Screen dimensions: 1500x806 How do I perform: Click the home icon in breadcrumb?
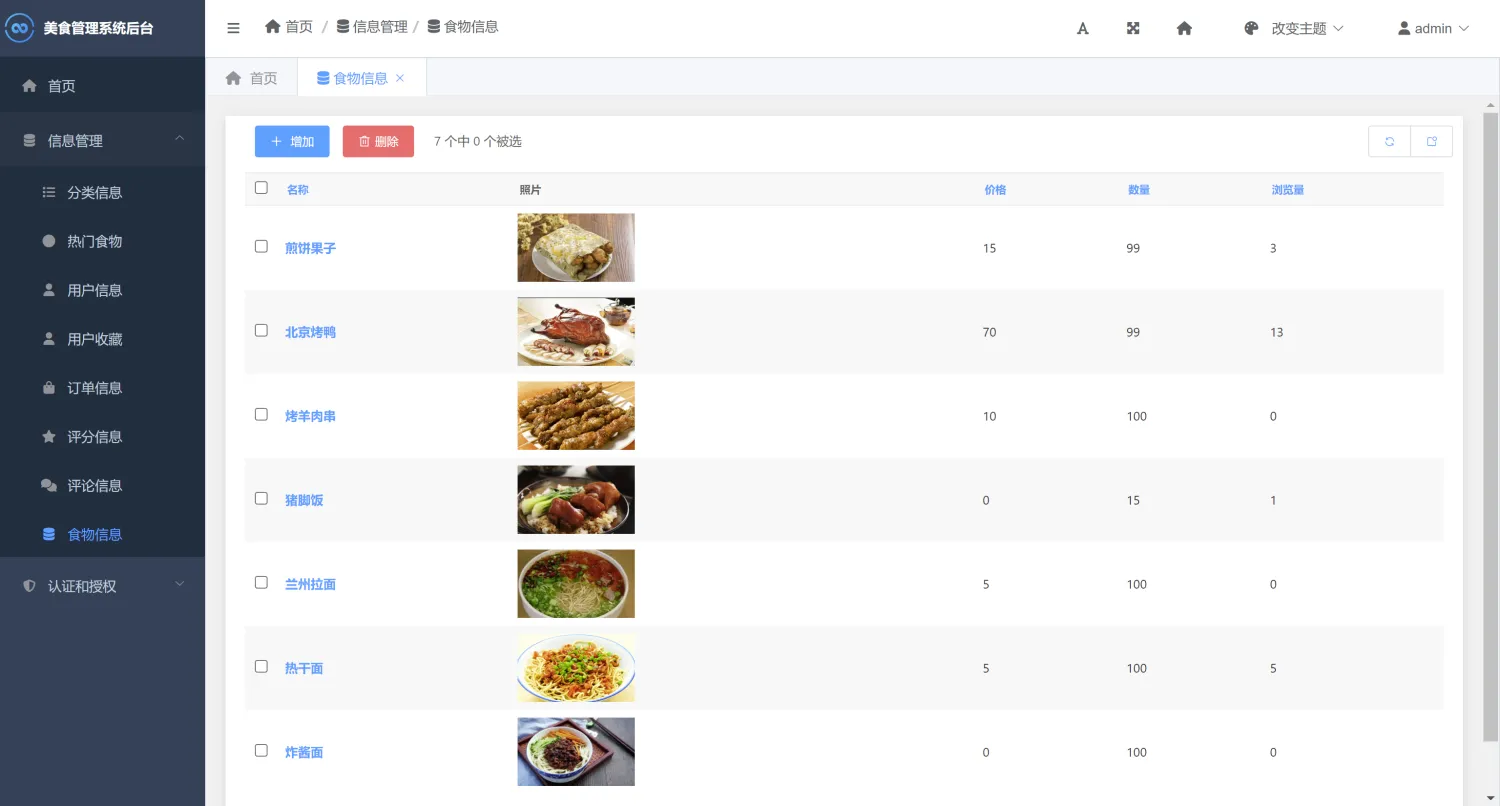(x=273, y=27)
